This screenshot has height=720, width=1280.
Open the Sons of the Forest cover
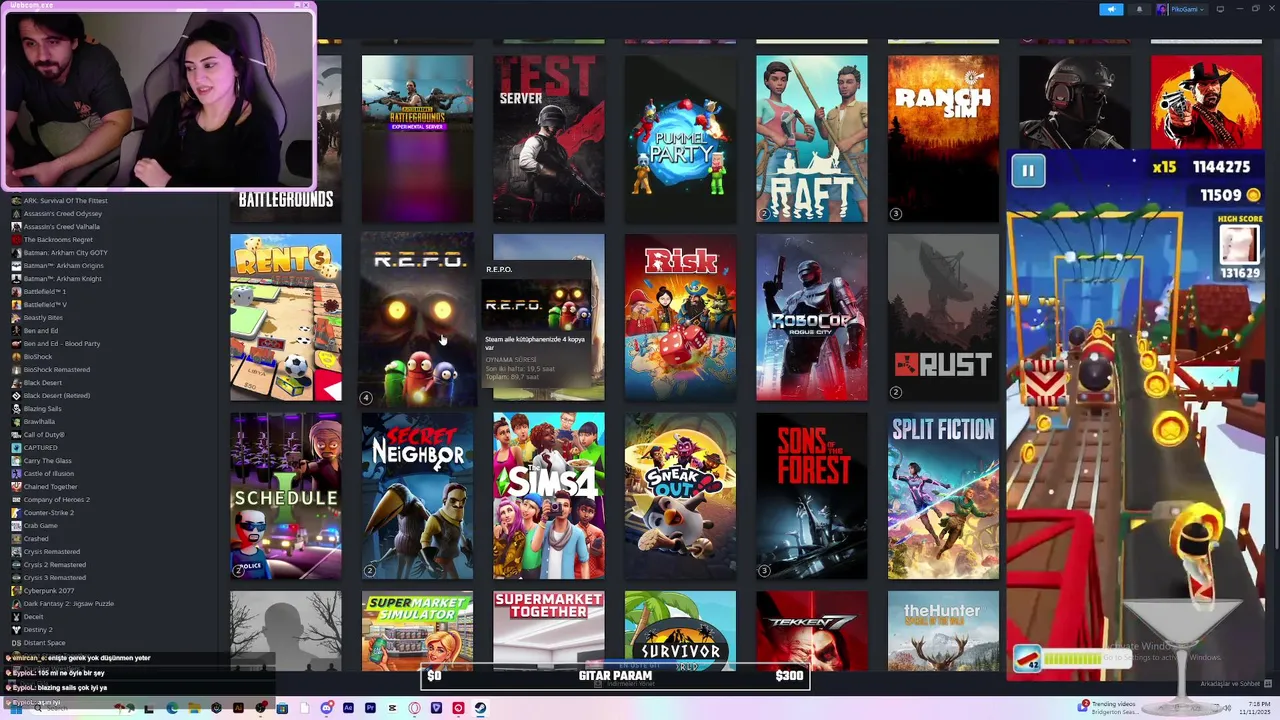tap(812, 496)
